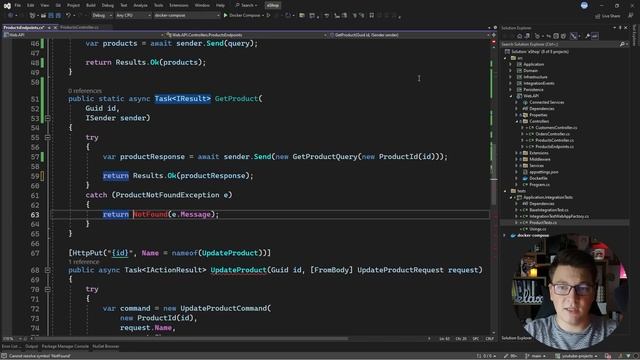Screen dimensions: 640x360
Task: Click the Undo toolbar icon
Action: (x=69, y=16)
